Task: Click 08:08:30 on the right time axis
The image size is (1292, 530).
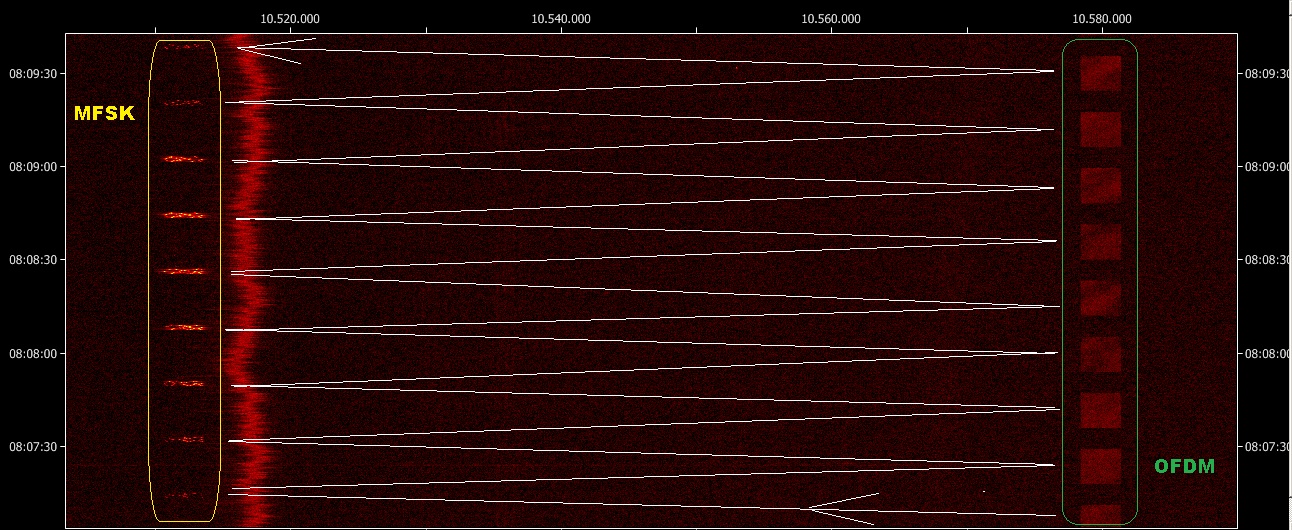Action: tap(1266, 259)
